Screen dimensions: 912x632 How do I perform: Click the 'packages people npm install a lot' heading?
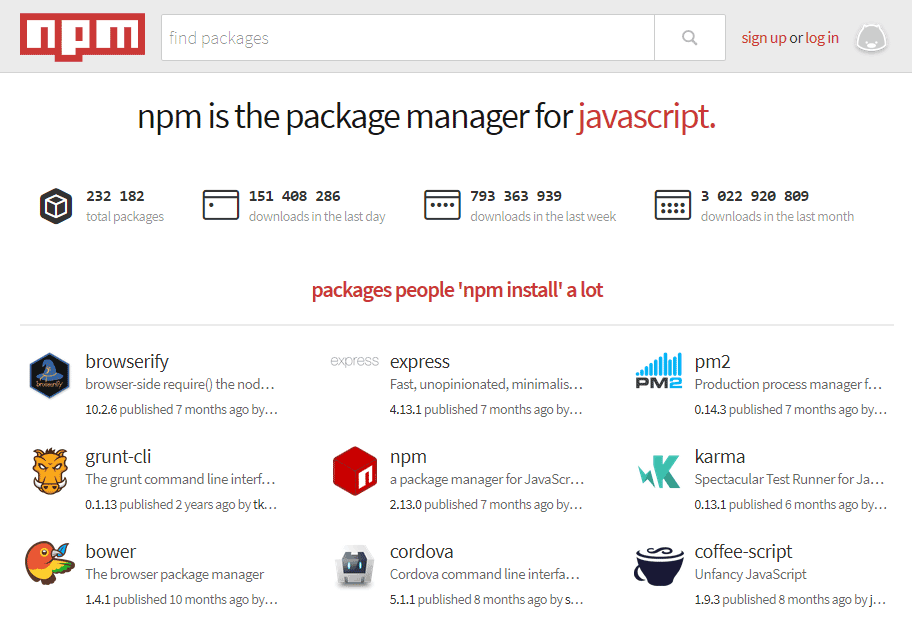457,290
